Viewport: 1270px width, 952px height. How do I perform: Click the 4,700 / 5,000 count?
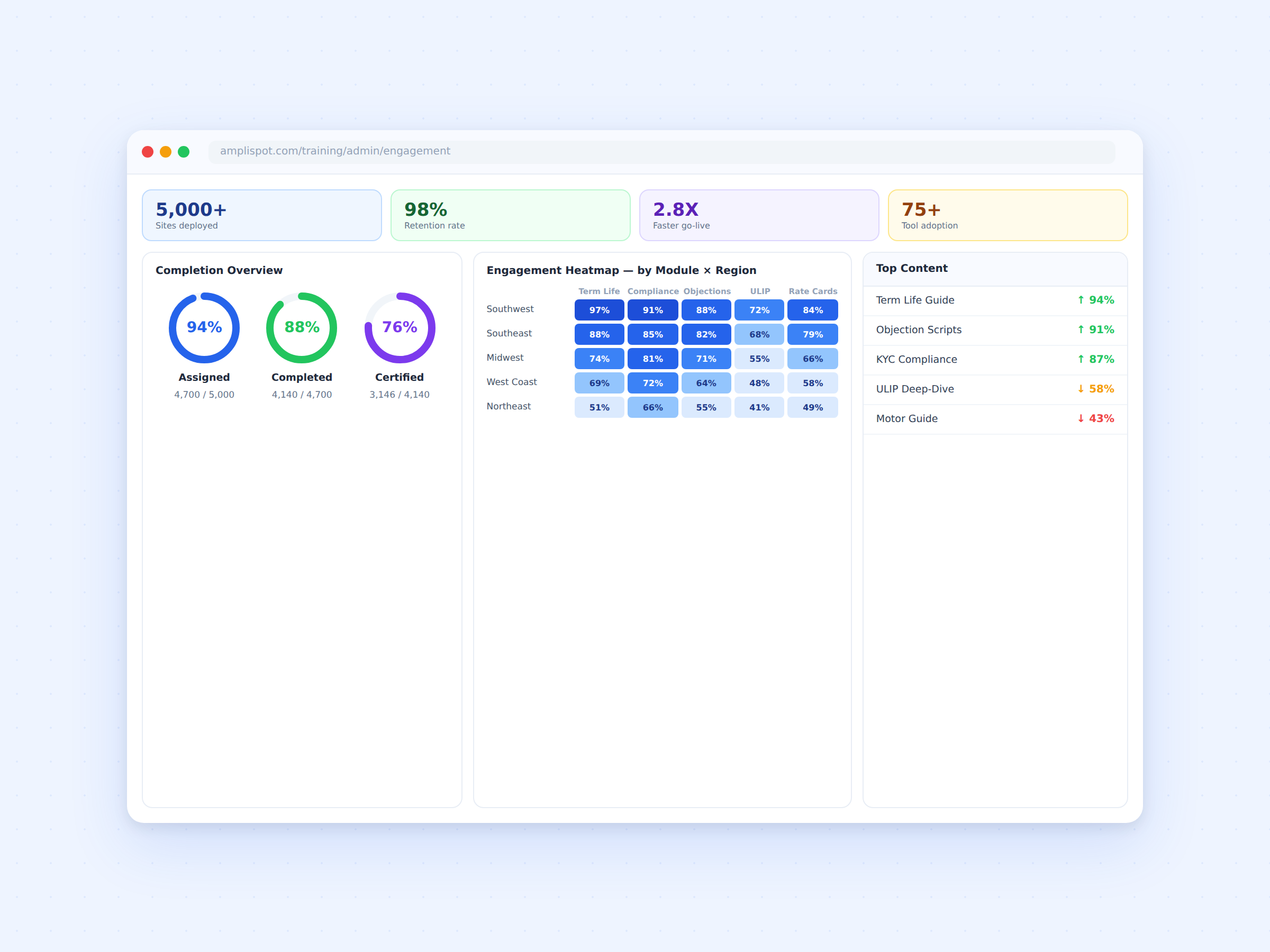(x=204, y=395)
